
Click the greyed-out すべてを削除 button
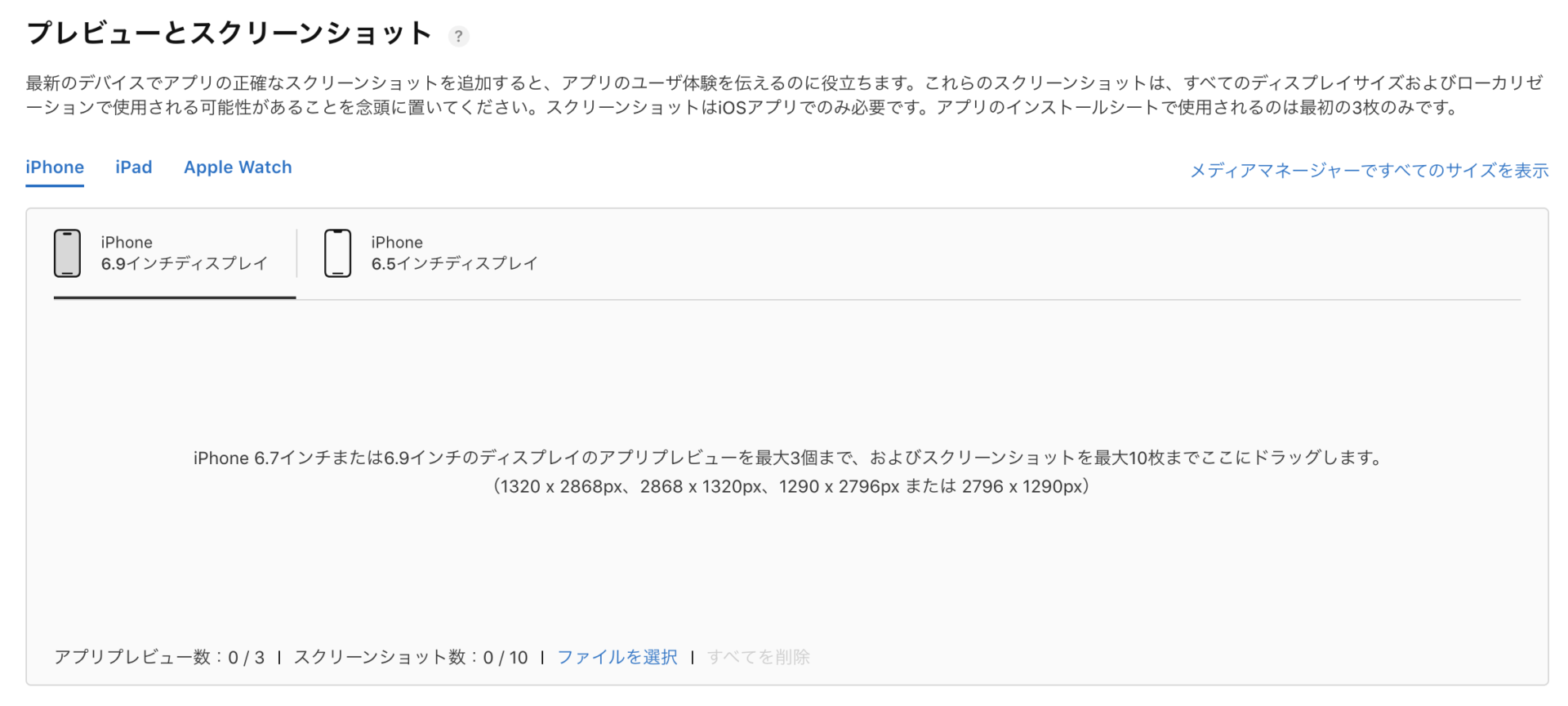759,657
